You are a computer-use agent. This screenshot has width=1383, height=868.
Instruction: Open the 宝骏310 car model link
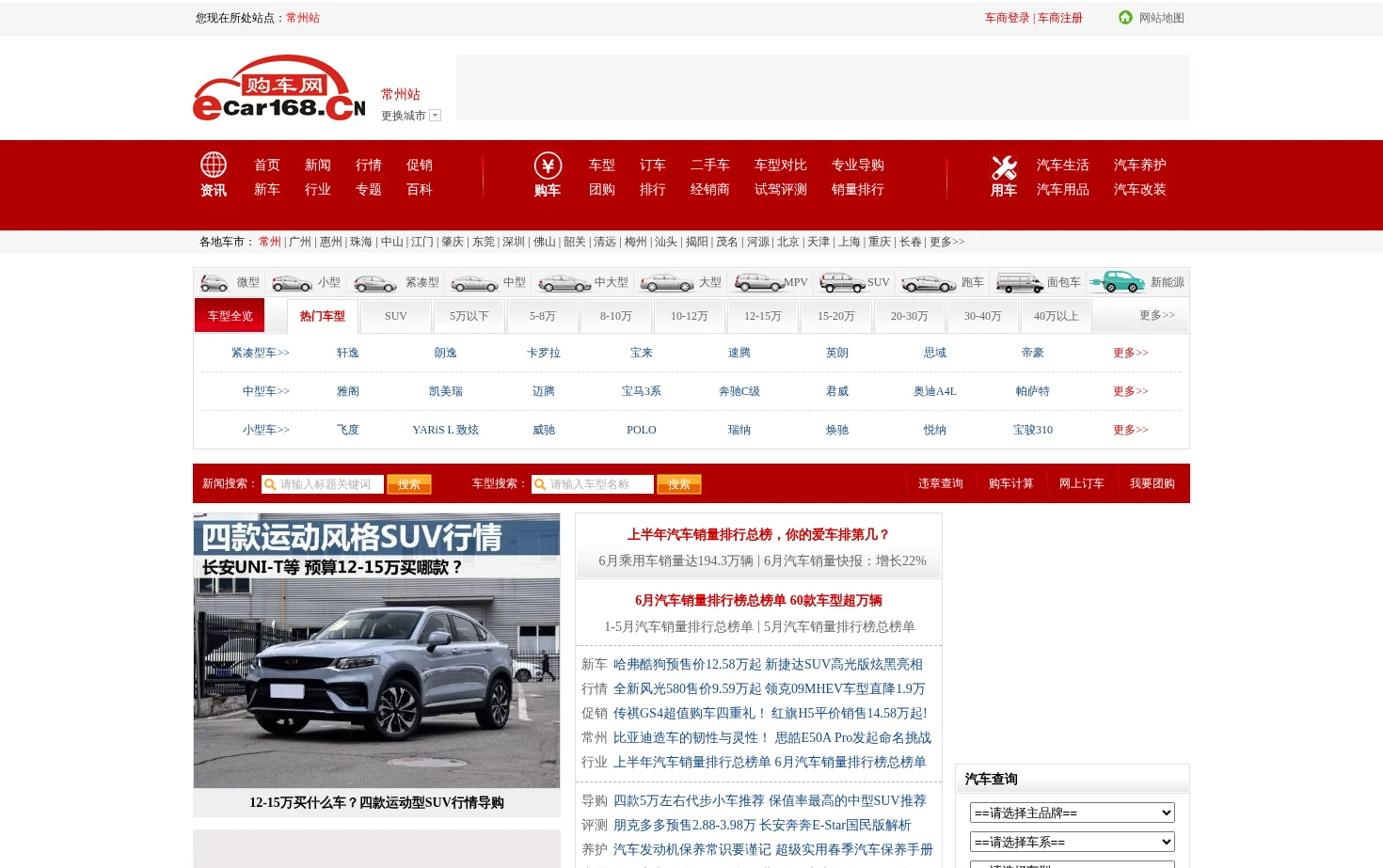(1033, 430)
